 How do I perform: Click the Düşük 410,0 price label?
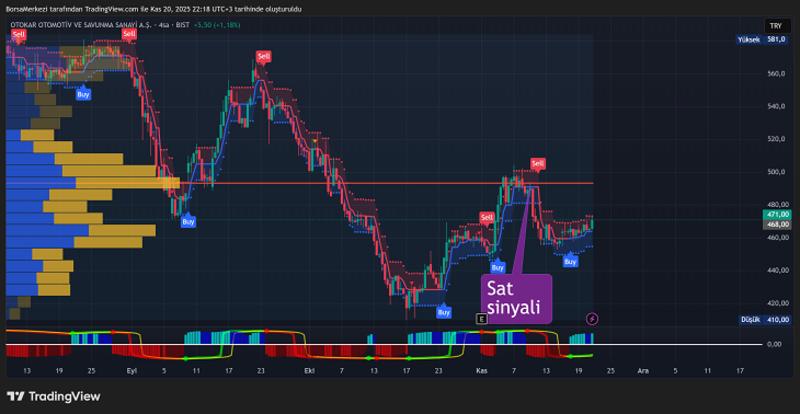tap(764, 320)
